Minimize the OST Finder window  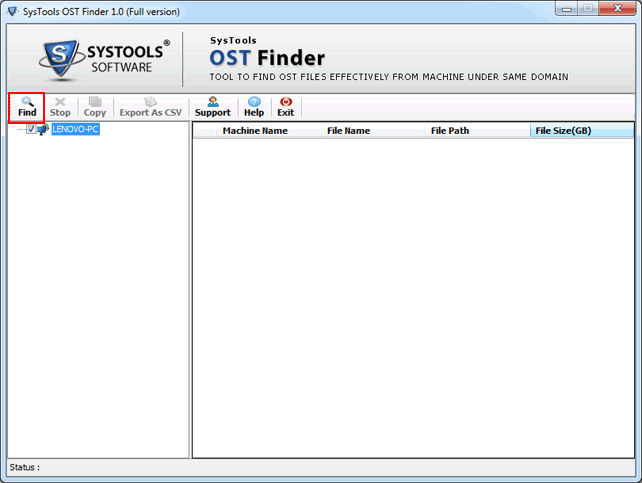tap(567, 9)
